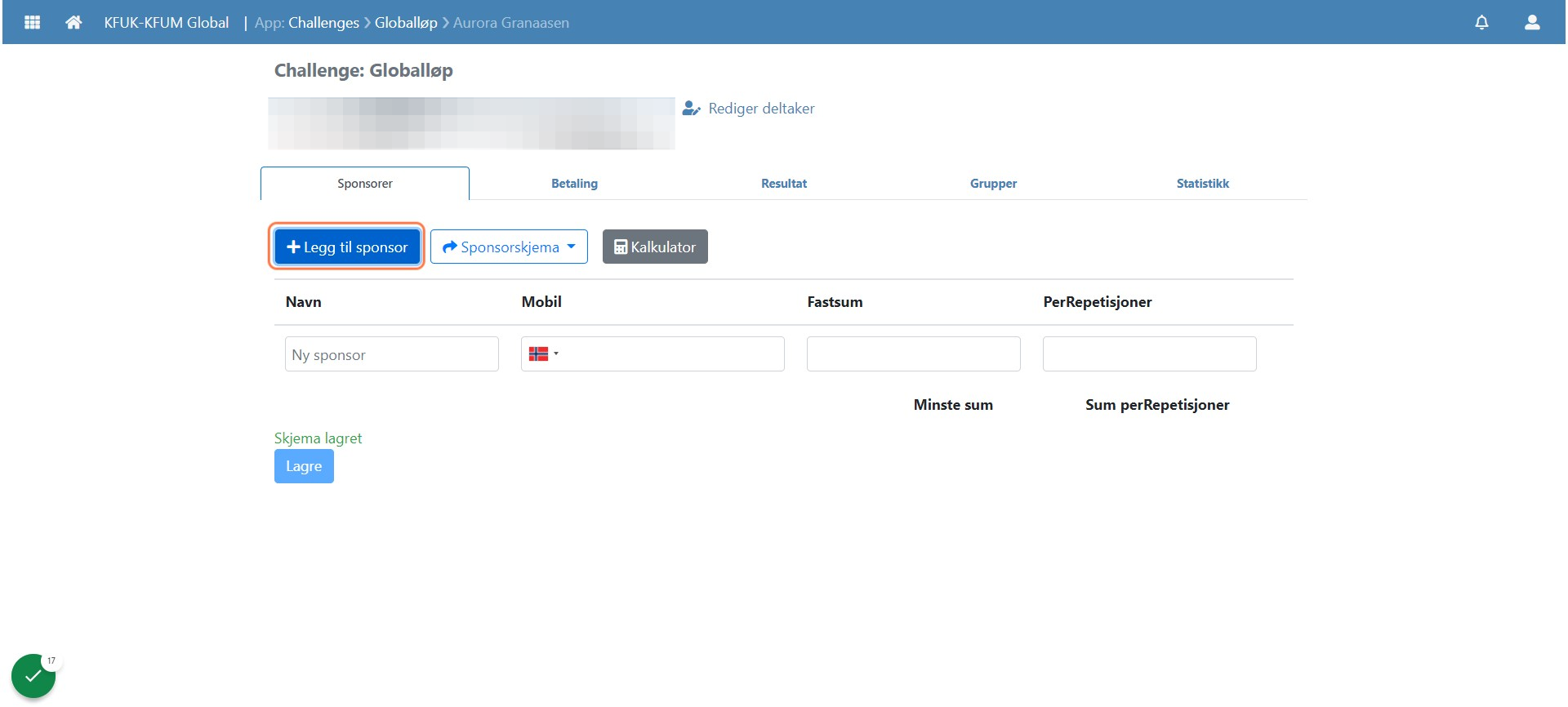This screenshot has width=1568, height=707.
Task: Open the Norwegian flag country selector
Action: (x=543, y=354)
